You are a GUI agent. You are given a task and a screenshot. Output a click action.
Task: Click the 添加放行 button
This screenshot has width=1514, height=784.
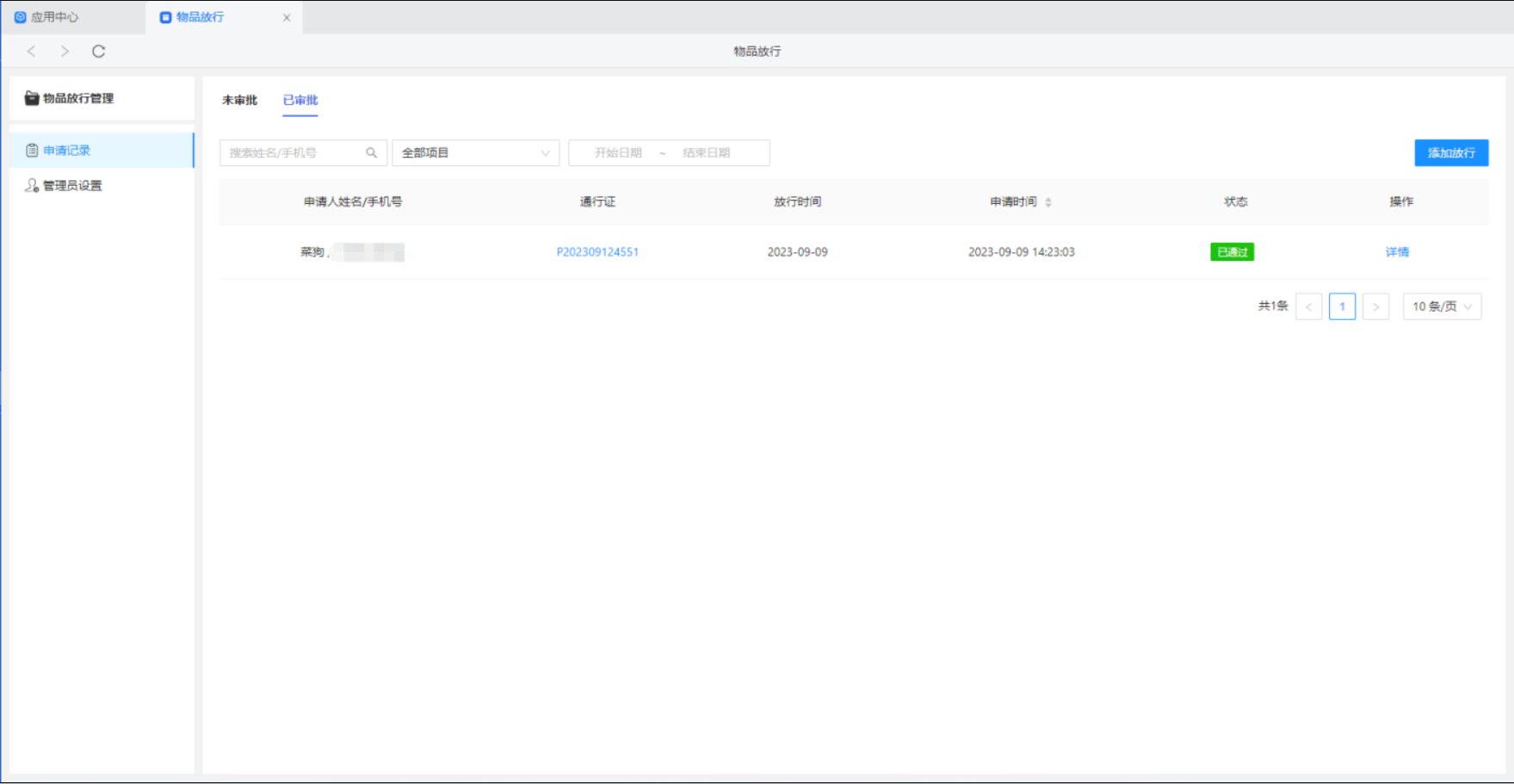(x=1451, y=153)
